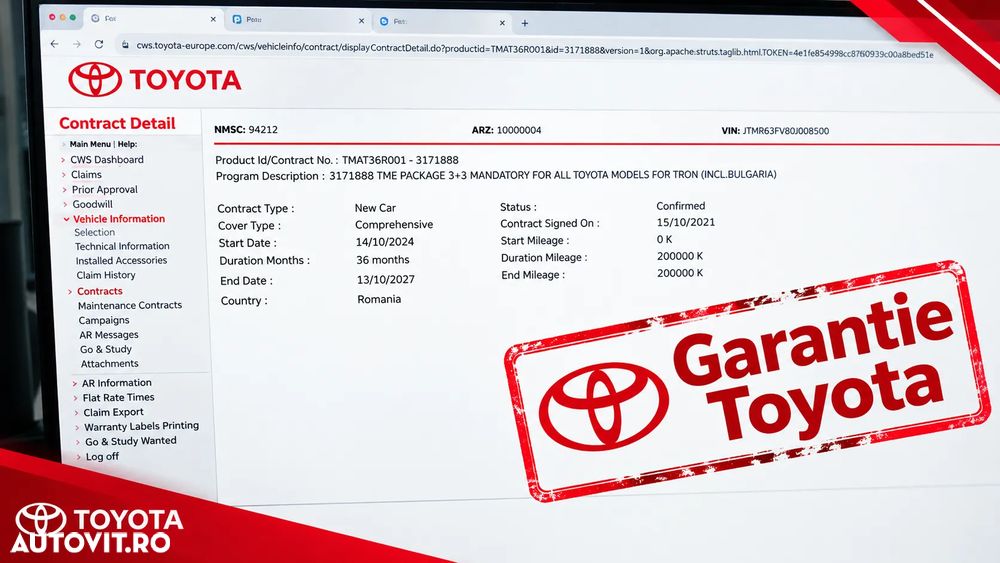Close the first browser tab

pos(213,19)
